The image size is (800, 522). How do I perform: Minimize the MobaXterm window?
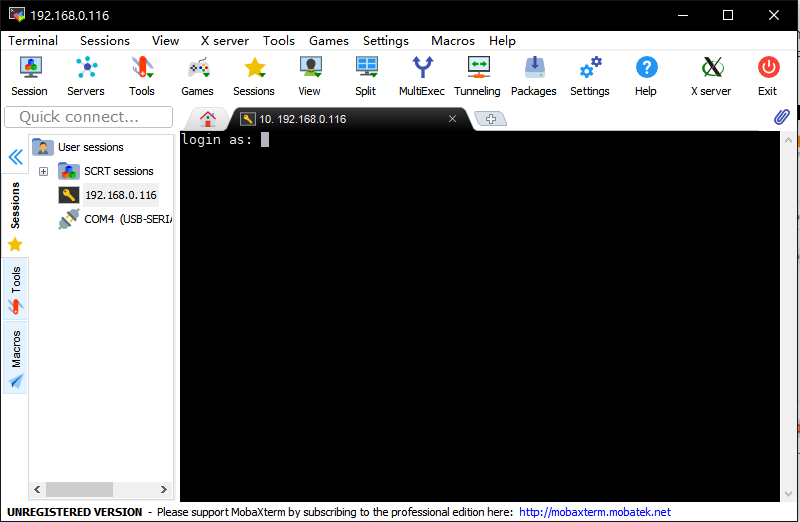pyautogui.click(x=683, y=15)
